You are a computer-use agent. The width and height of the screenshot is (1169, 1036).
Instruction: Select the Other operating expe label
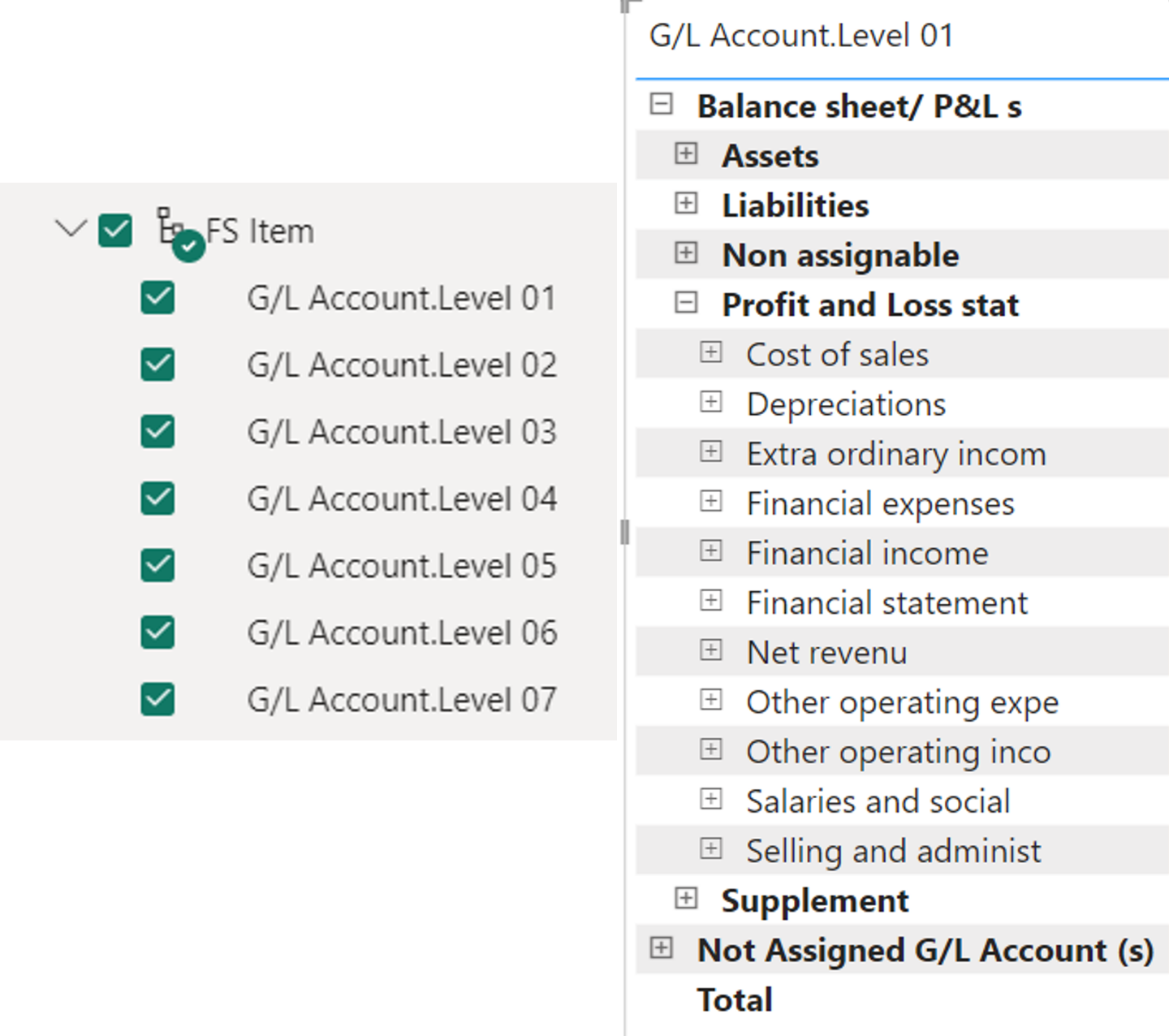point(903,703)
